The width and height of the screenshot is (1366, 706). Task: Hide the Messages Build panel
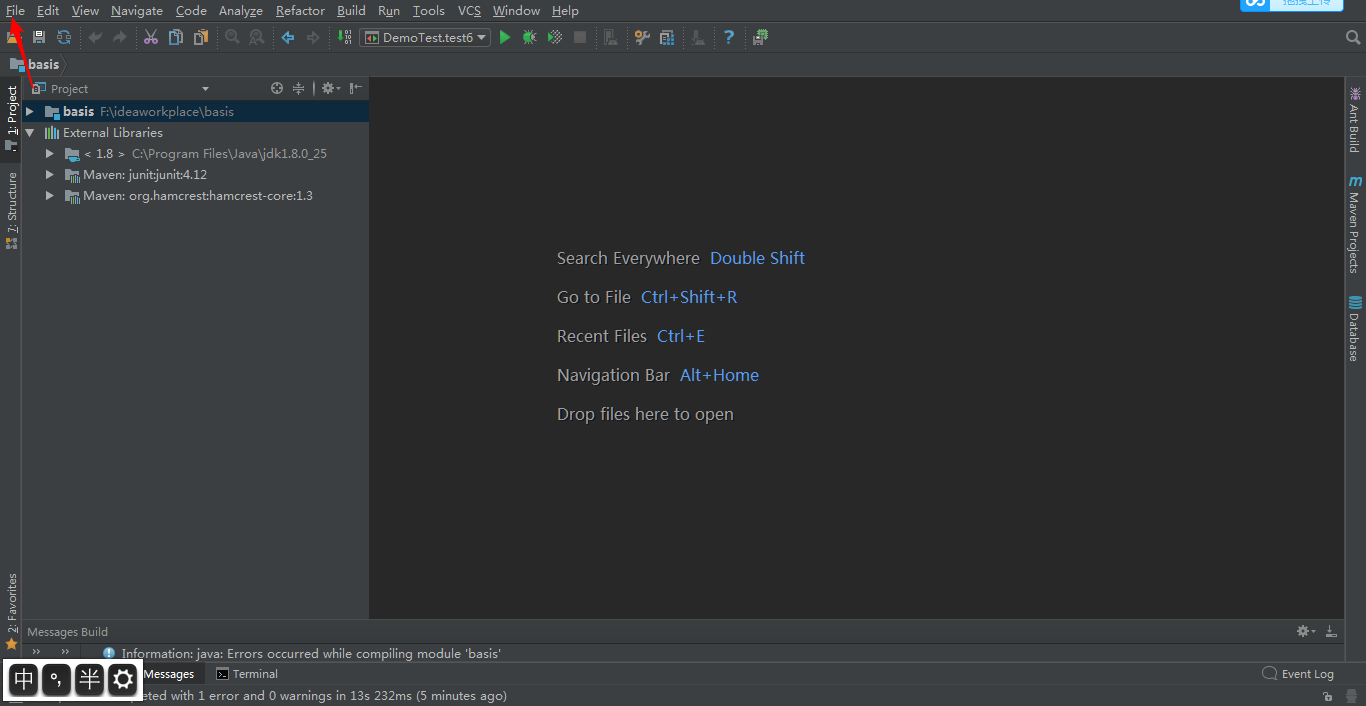(x=1331, y=631)
